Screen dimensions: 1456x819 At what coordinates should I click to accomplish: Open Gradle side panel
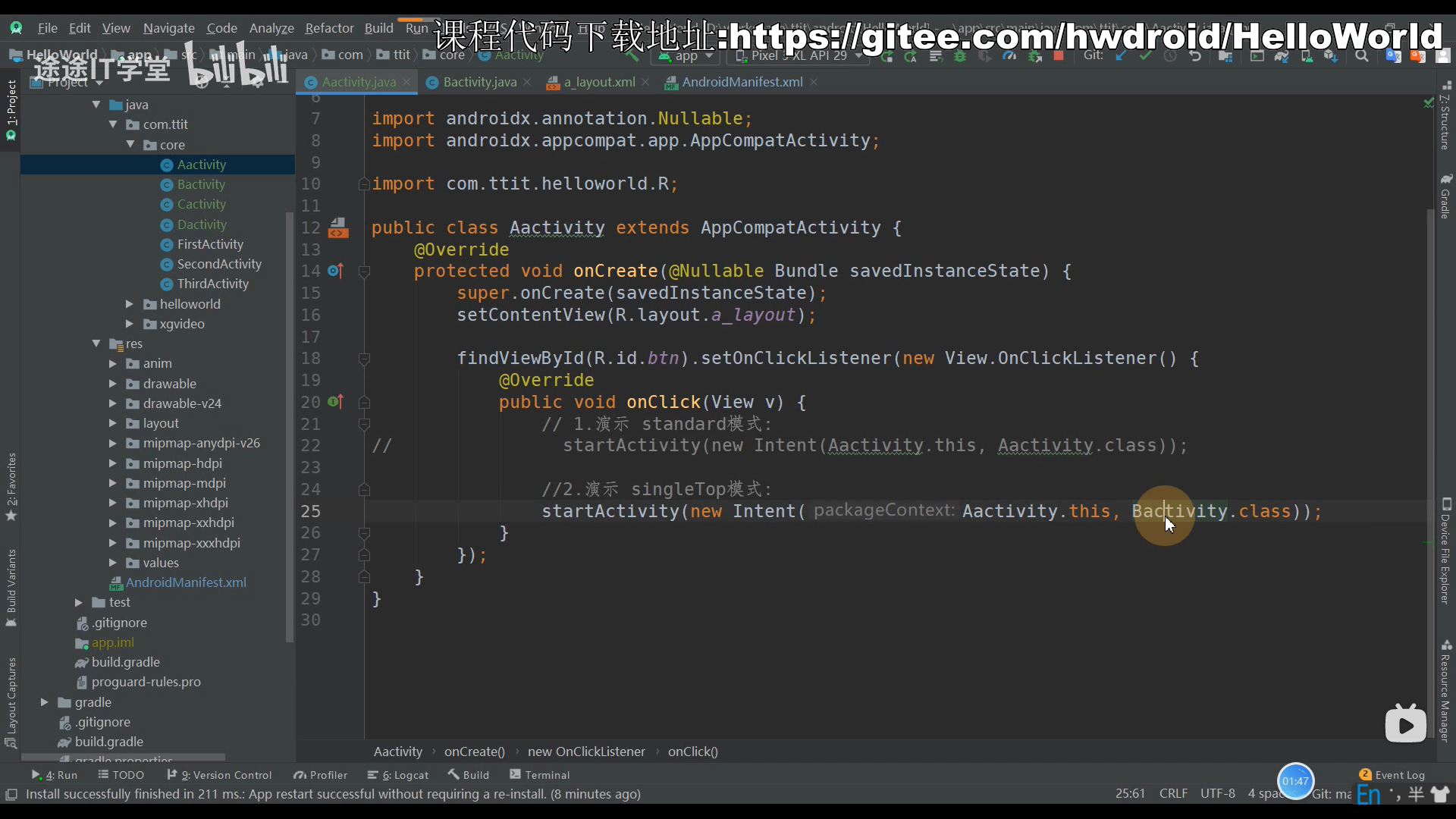point(1445,196)
